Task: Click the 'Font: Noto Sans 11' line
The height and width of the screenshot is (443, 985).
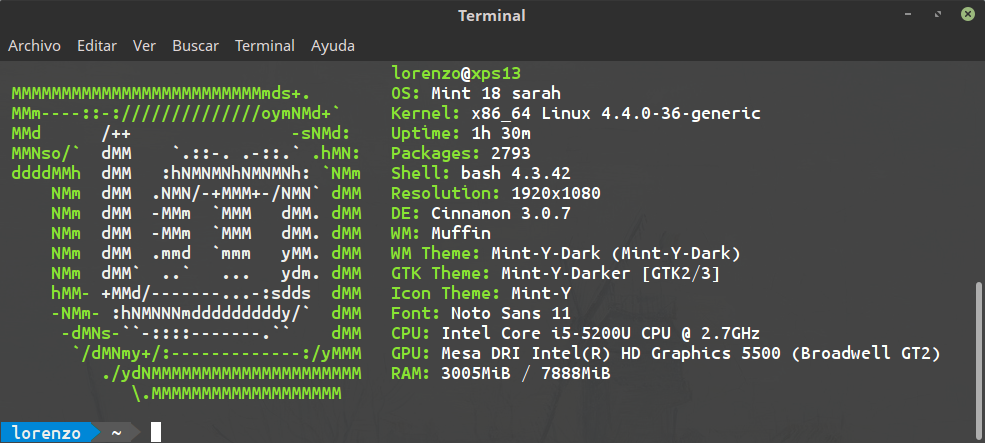Action: click(x=481, y=314)
